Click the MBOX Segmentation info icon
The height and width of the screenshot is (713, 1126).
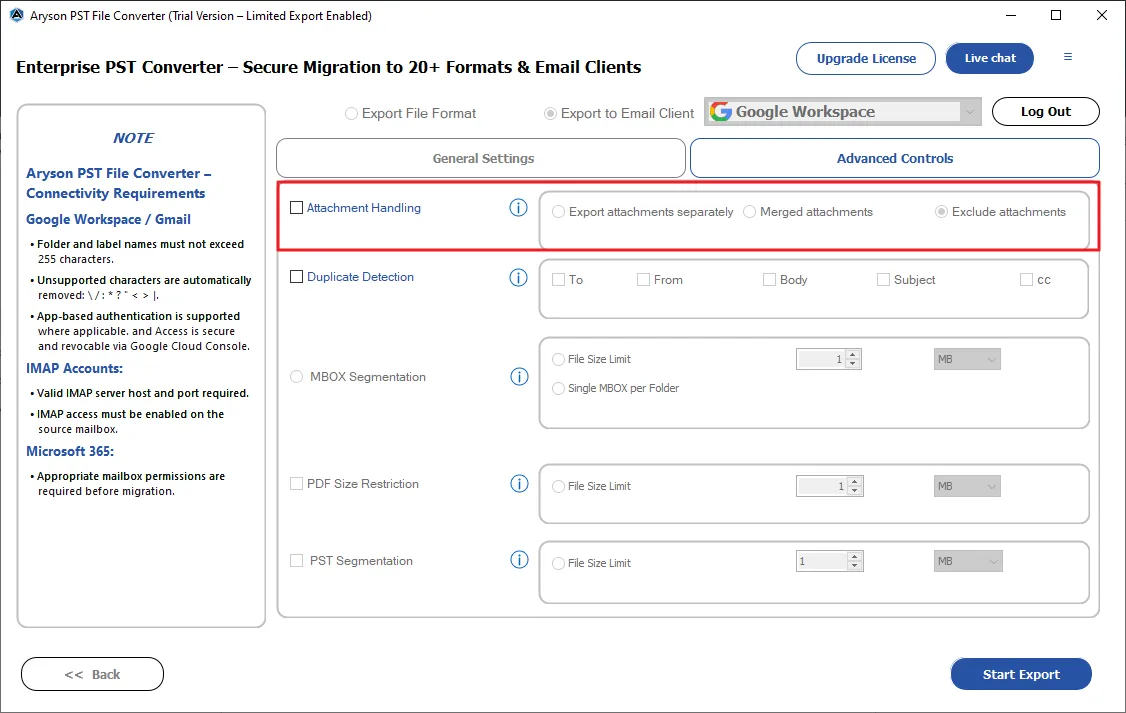(519, 376)
